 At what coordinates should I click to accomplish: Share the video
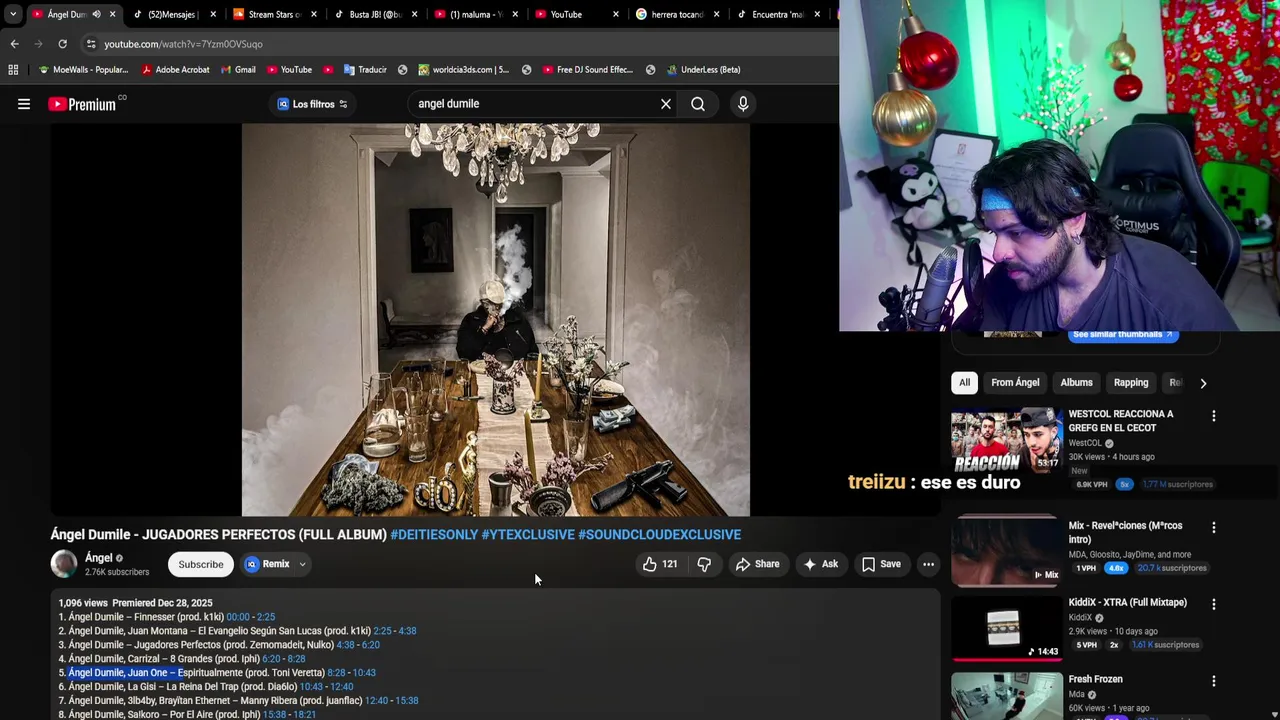coord(757,564)
